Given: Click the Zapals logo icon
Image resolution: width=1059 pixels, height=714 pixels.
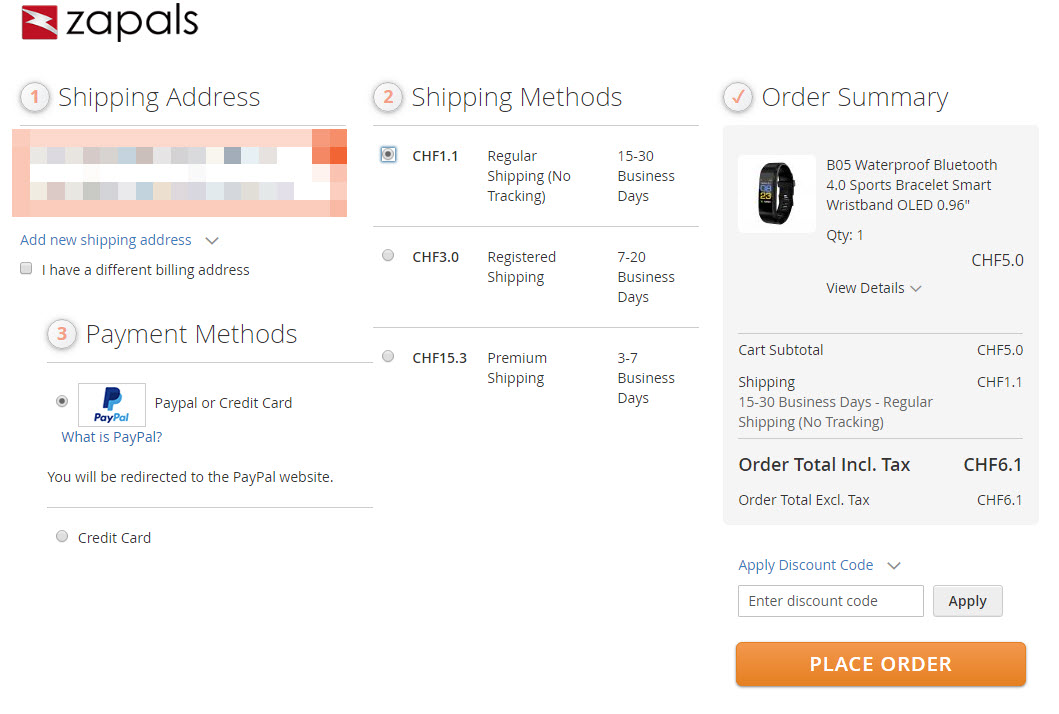Looking at the screenshot, I should point(40,22).
